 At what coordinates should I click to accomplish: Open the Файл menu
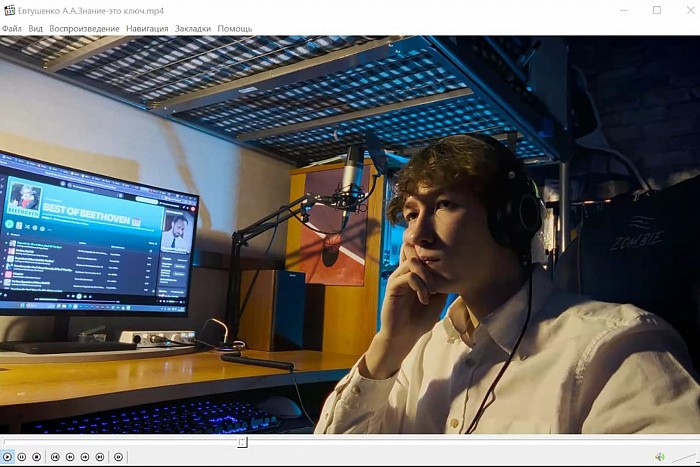(x=12, y=29)
